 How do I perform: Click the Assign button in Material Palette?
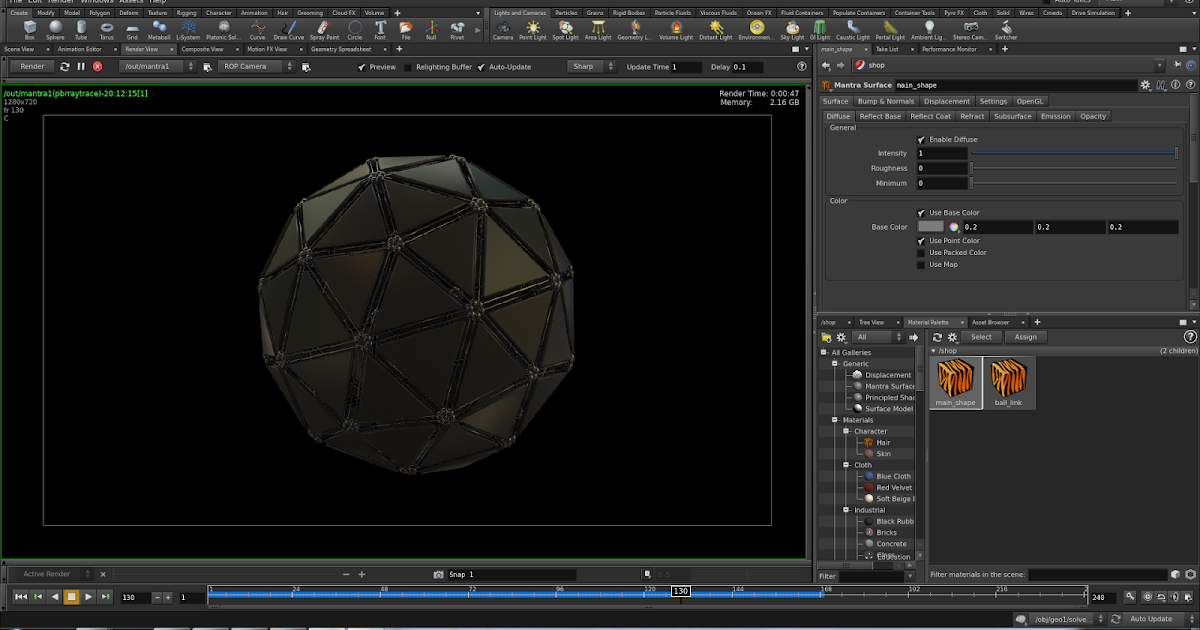1026,337
